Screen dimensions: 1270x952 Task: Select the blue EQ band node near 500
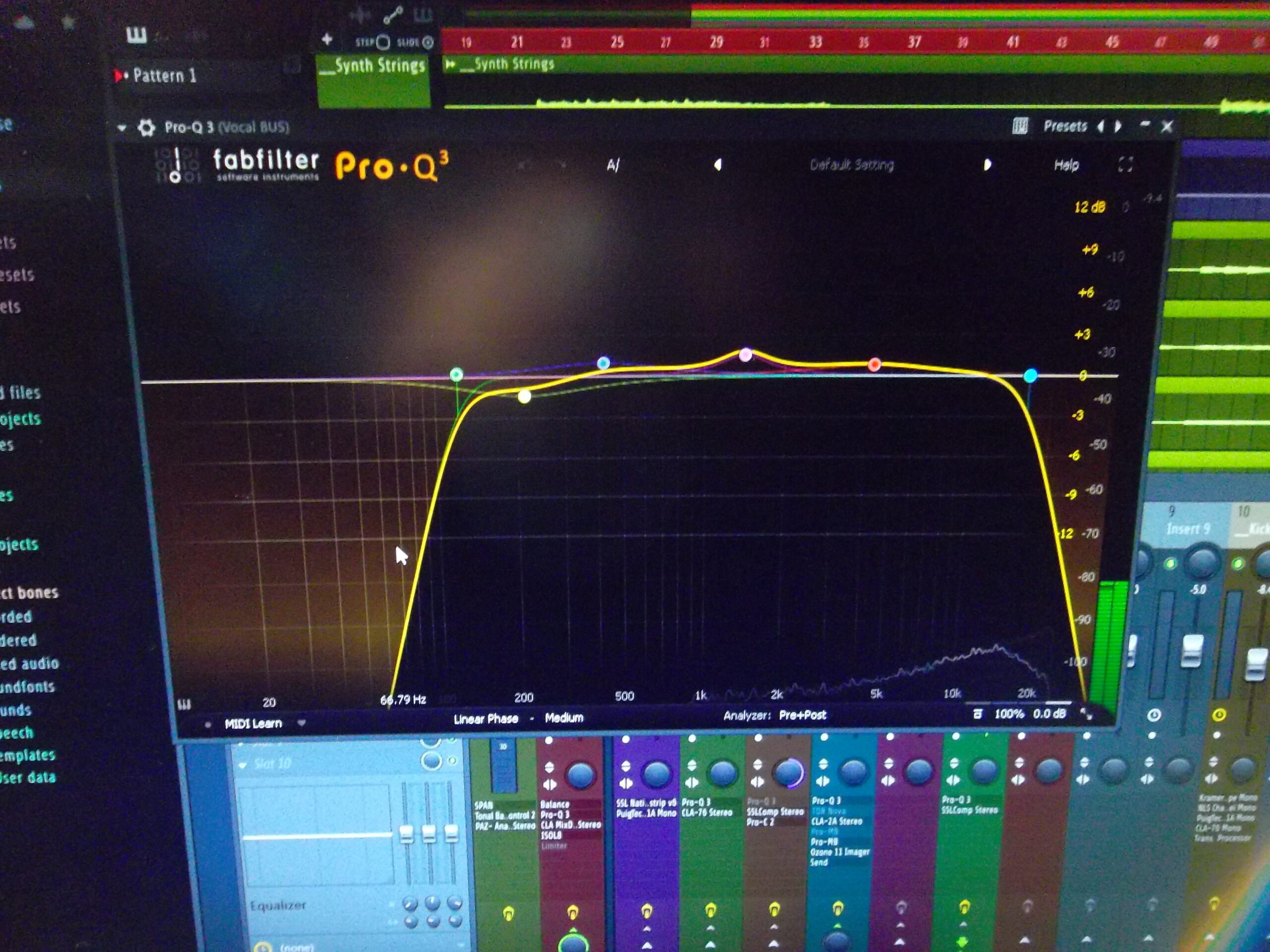603,362
